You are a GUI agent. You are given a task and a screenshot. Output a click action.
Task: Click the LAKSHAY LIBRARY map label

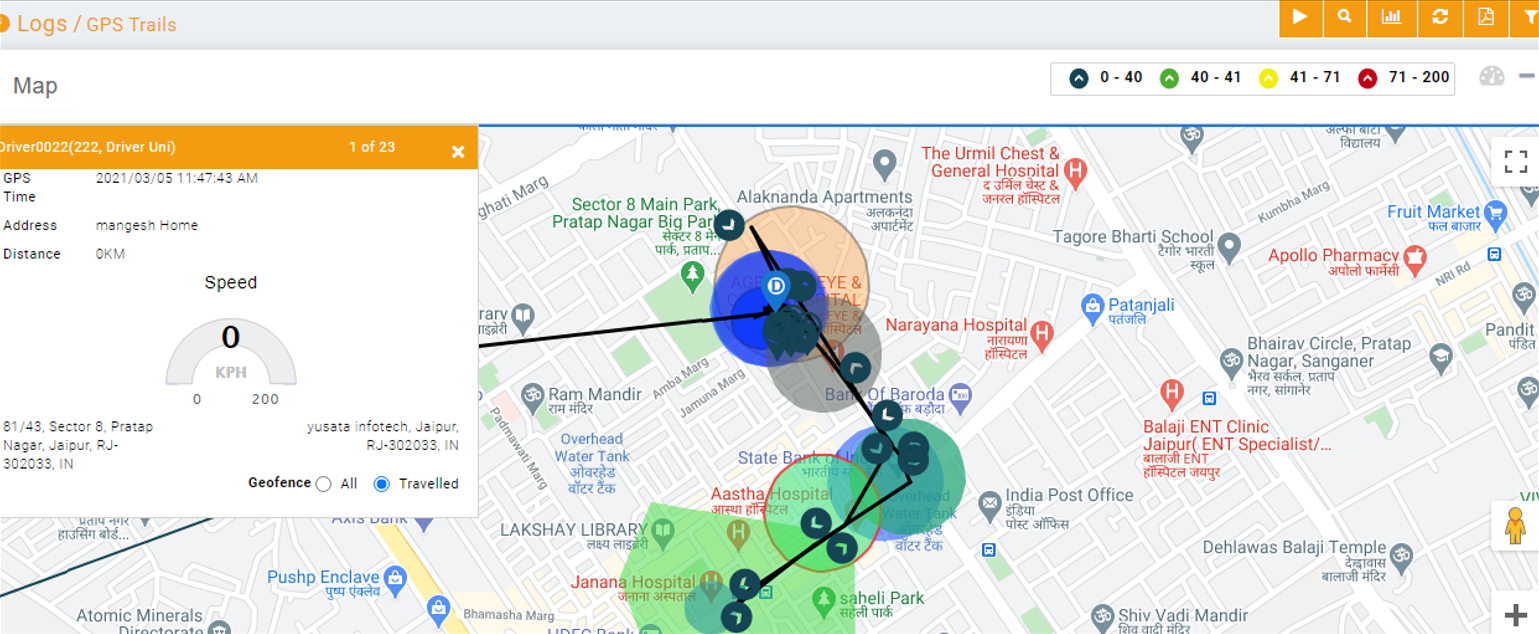[x=574, y=537]
